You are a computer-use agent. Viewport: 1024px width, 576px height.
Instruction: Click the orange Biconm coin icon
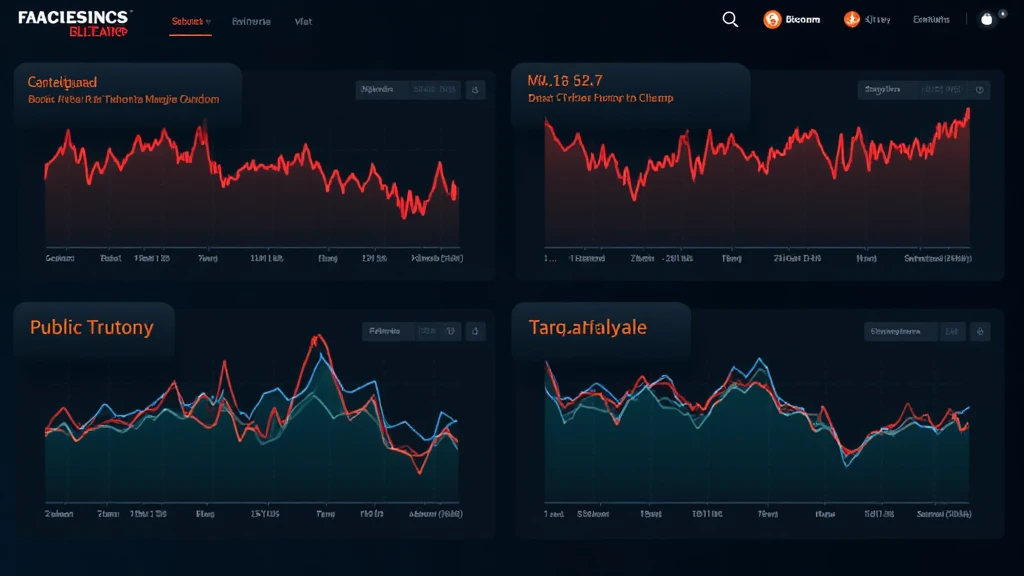click(x=772, y=20)
